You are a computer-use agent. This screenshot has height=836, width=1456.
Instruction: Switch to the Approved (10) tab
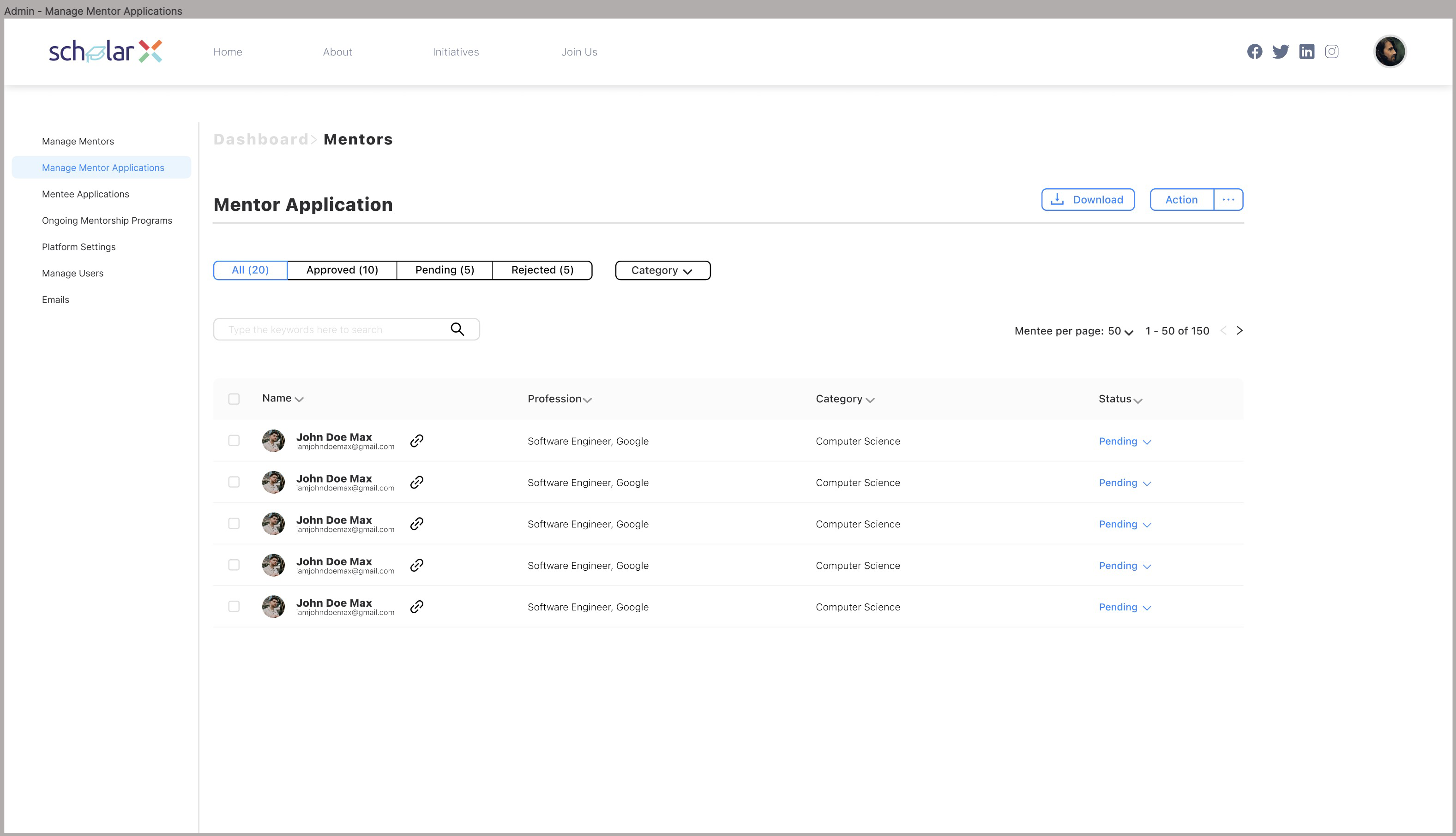pos(342,270)
